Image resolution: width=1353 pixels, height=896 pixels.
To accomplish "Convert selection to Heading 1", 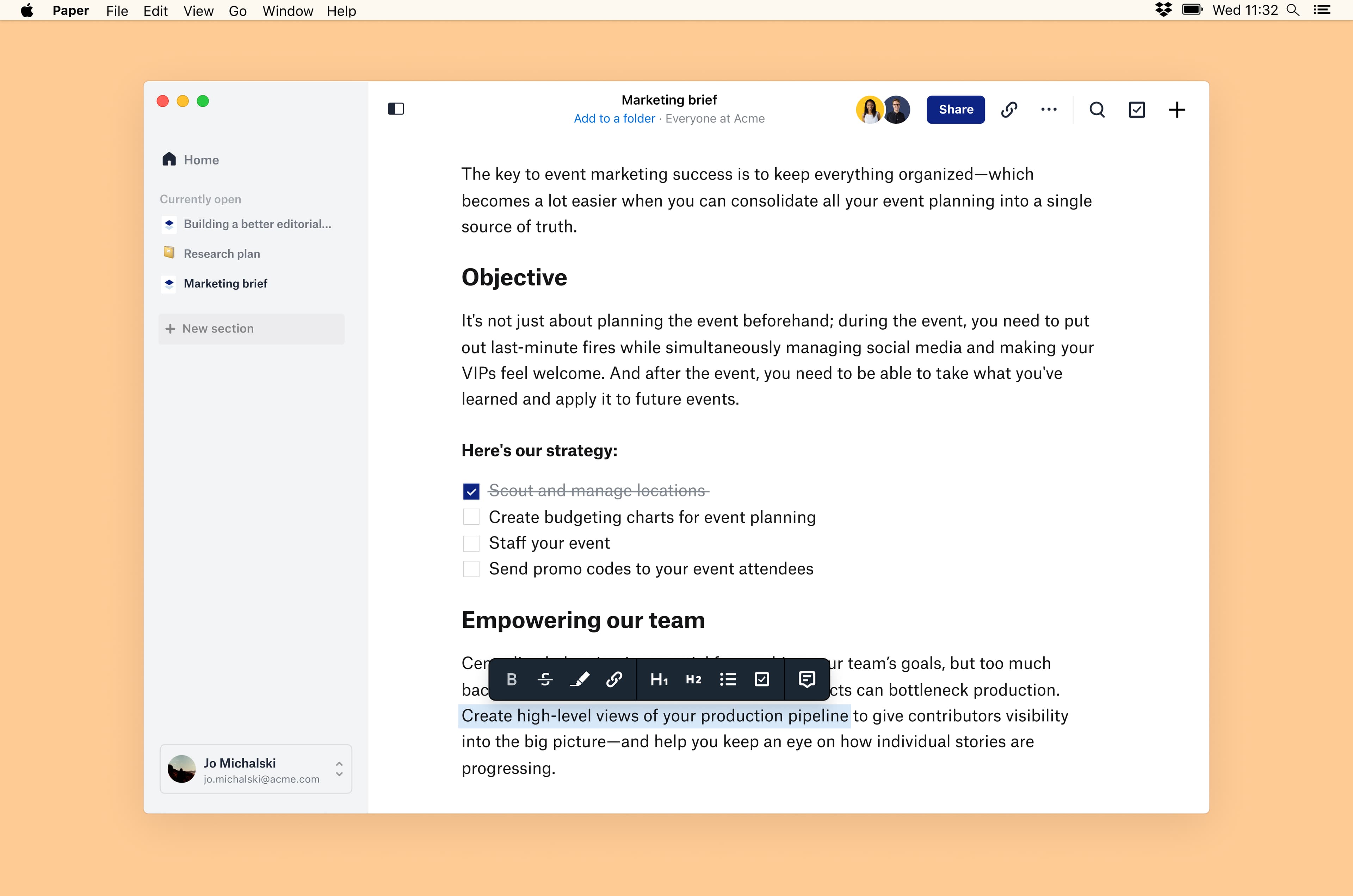I will 659,679.
